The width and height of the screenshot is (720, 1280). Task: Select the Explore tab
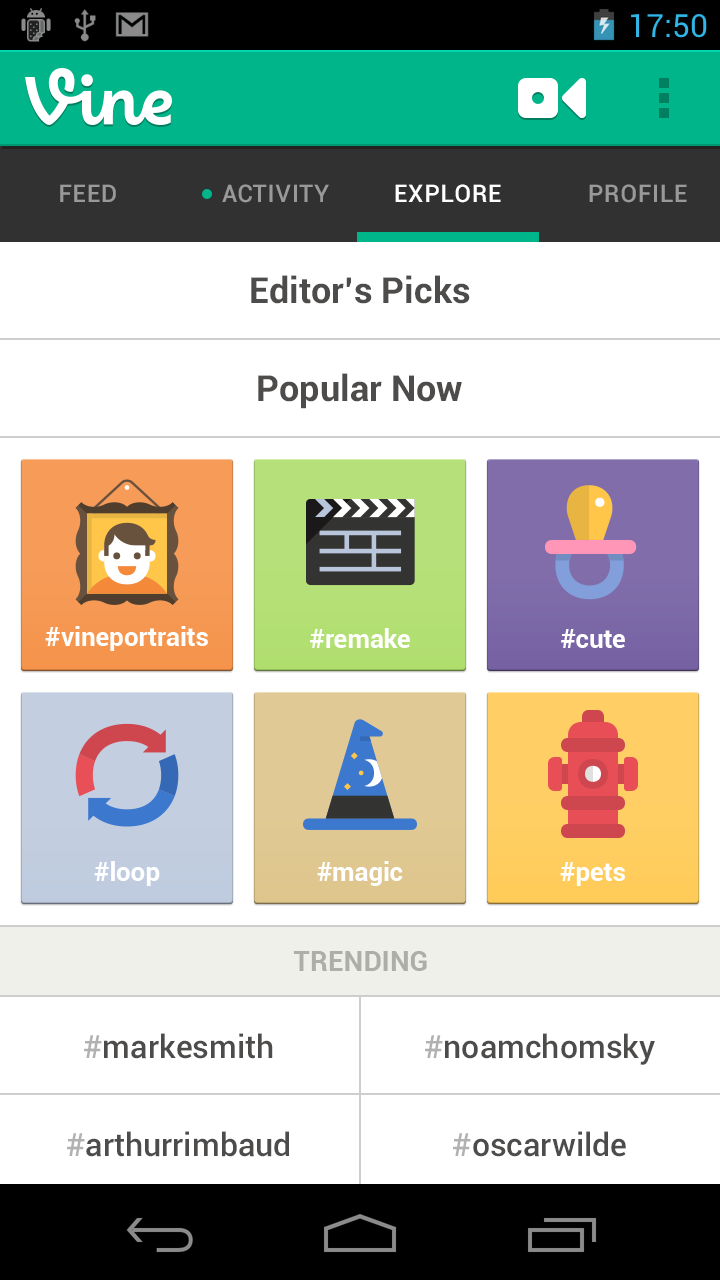tap(448, 194)
